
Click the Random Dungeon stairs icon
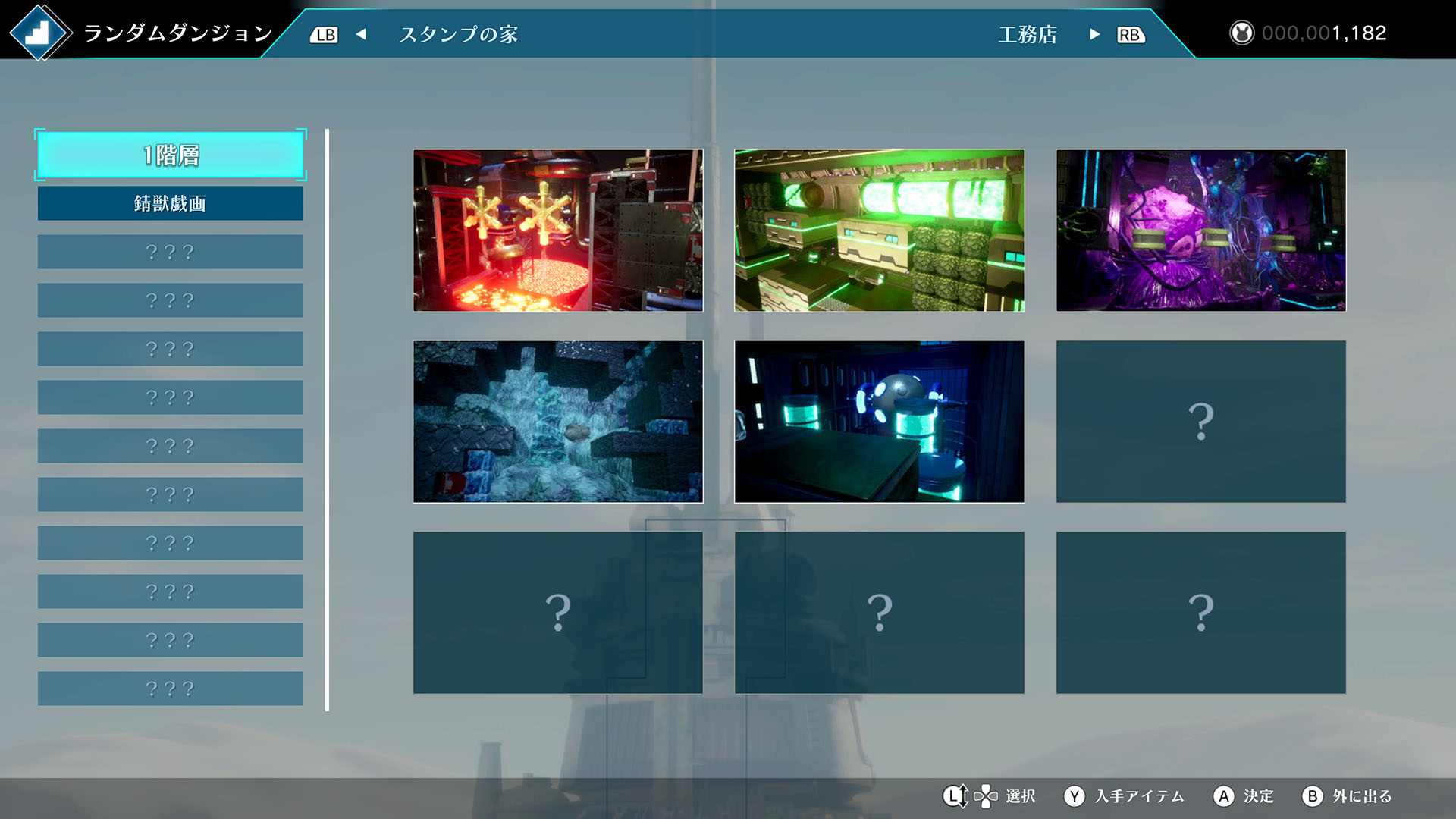click(38, 33)
